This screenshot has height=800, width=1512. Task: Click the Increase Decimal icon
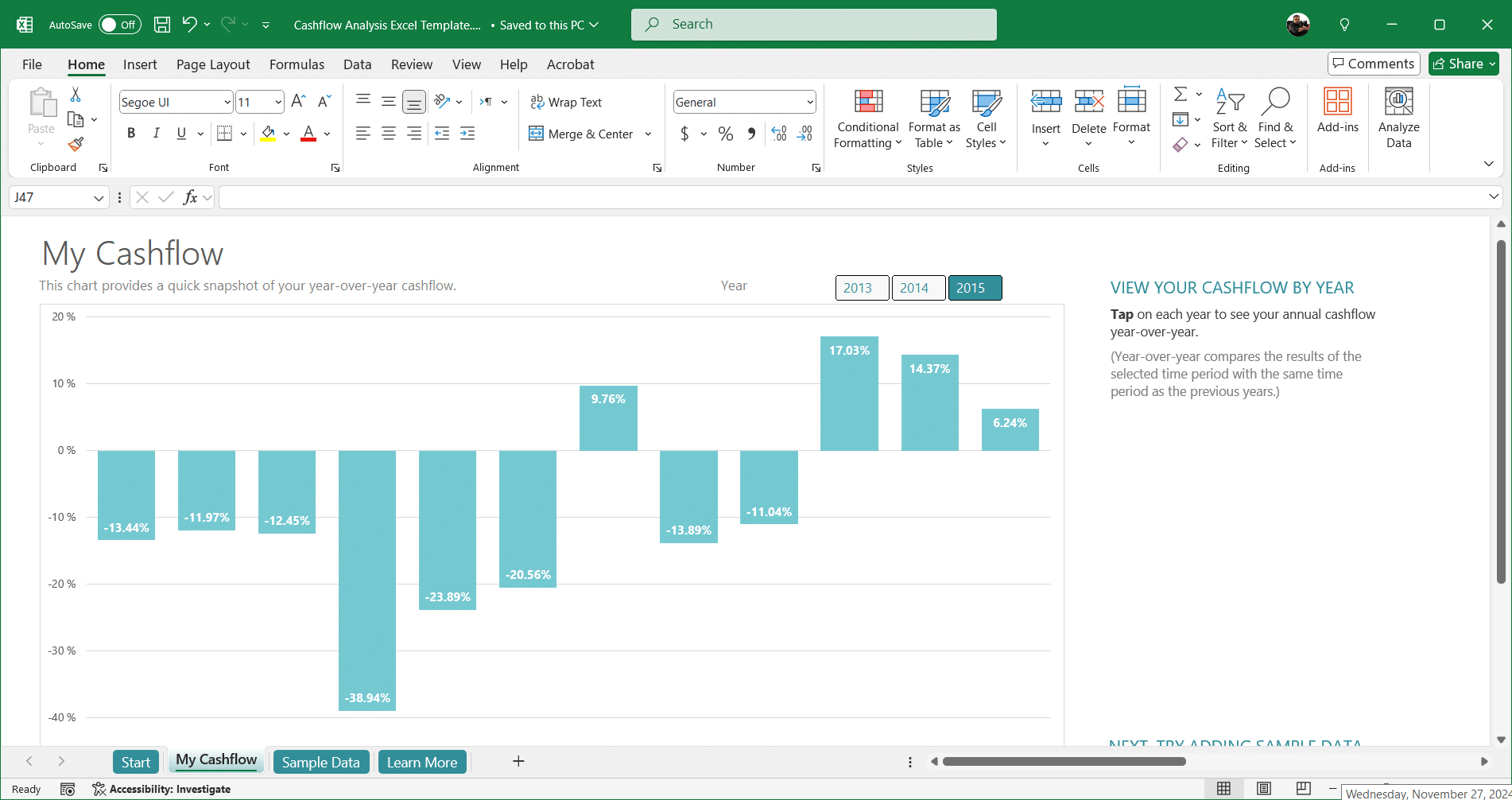[x=778, y=134]
